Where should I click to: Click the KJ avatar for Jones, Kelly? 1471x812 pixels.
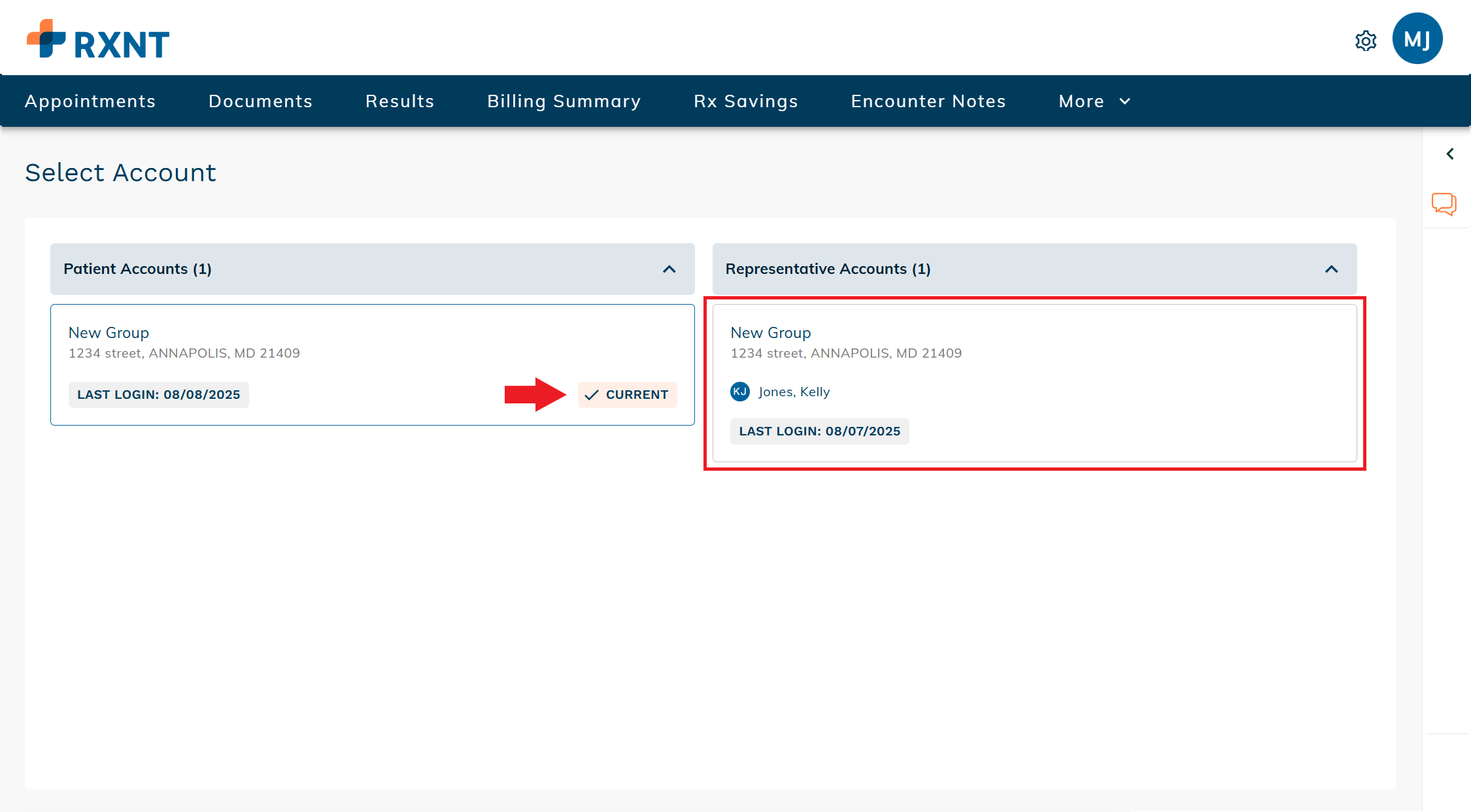pos(739,392)
